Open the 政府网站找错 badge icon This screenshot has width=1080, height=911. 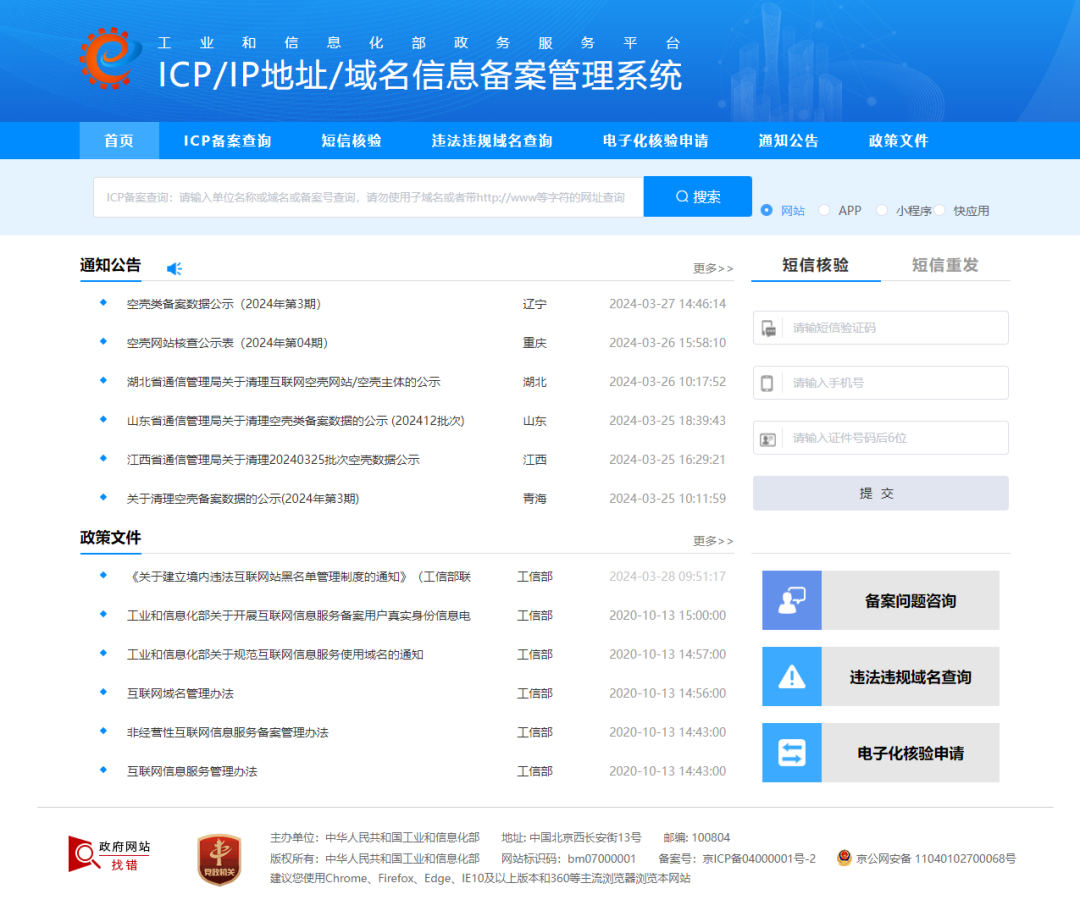110,853
